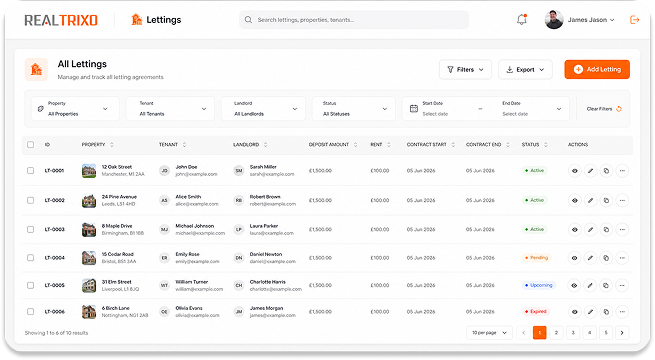Toggle select-all checkbox in table header
The width and height of the screenshot is (655, 360).
(x=30, y=145)
